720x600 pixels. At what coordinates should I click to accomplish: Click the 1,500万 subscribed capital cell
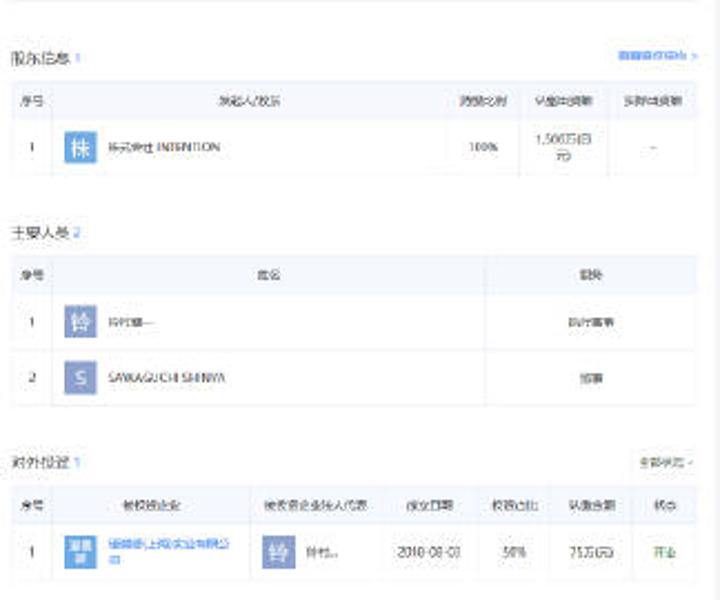(x=563, y=147)
